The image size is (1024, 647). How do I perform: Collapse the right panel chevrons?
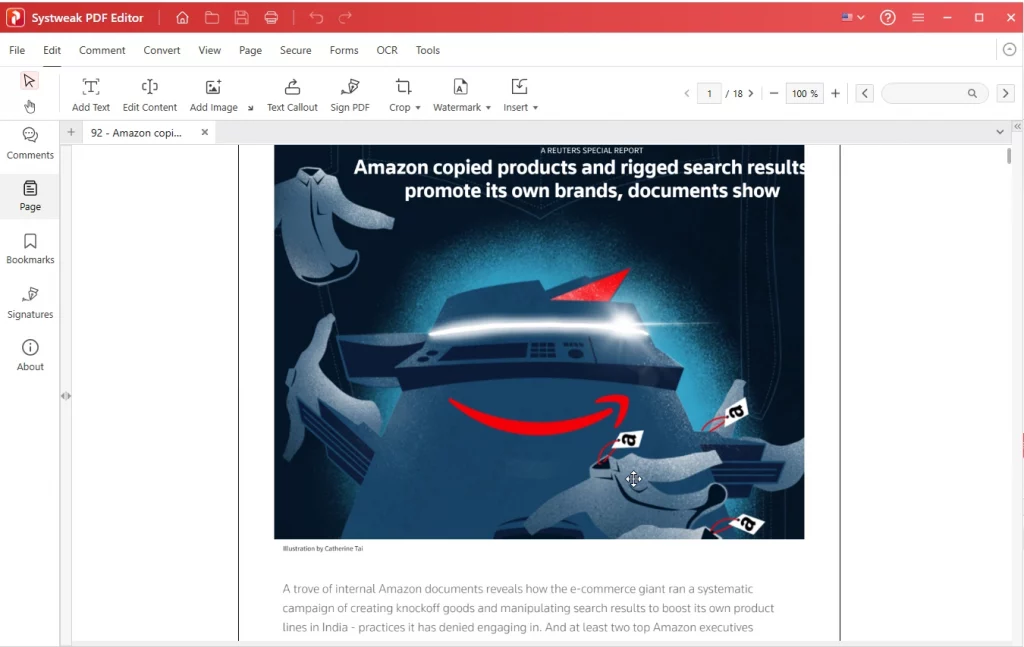click(x=1017, y=126)
